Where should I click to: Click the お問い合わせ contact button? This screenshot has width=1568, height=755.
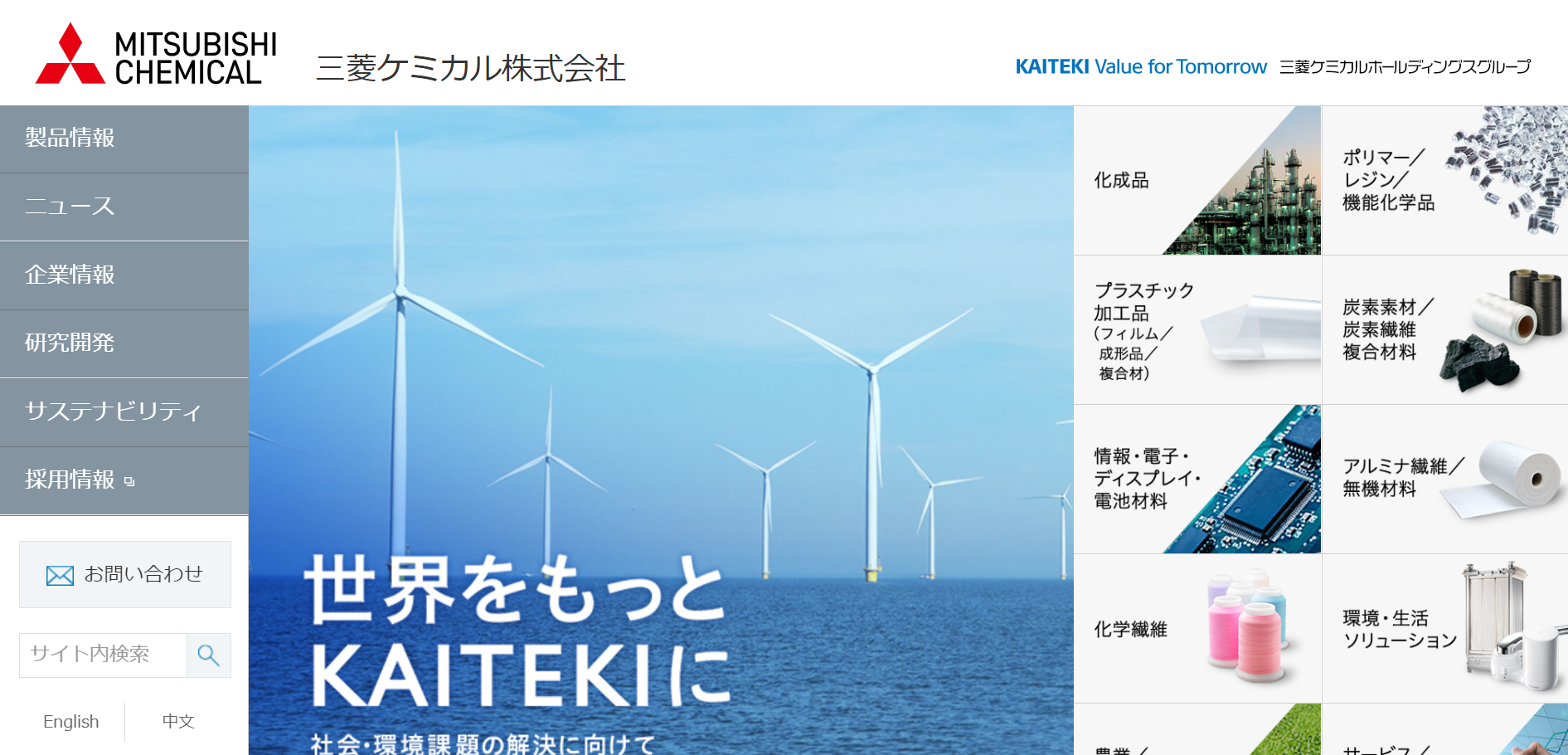(x=125, y=575)
